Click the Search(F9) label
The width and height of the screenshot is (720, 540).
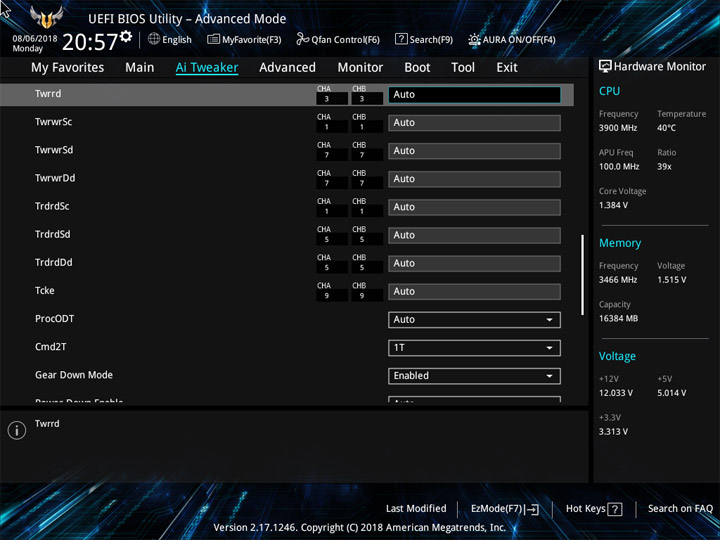pyautogui.click(x=431, y=39)
